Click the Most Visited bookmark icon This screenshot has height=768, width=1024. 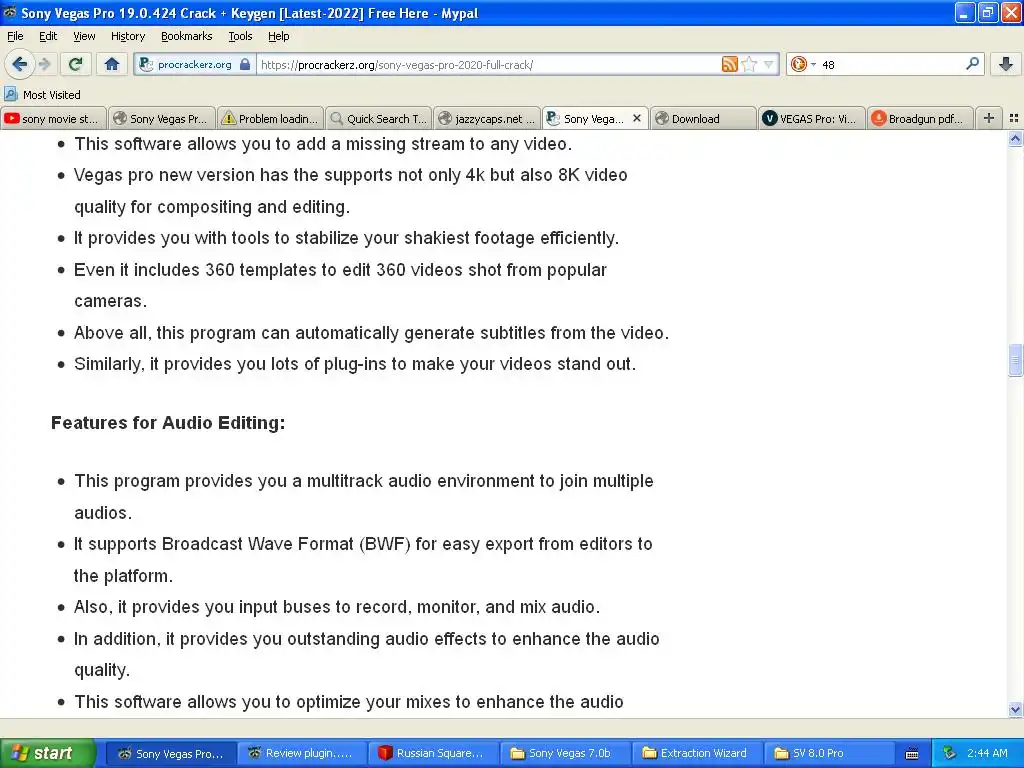pos(10,94)
